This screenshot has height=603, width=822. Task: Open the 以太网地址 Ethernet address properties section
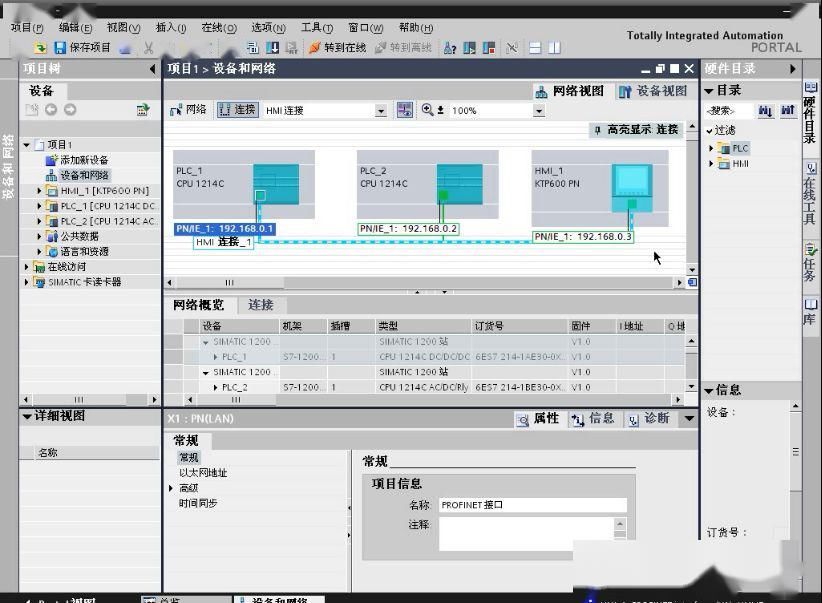203,473
